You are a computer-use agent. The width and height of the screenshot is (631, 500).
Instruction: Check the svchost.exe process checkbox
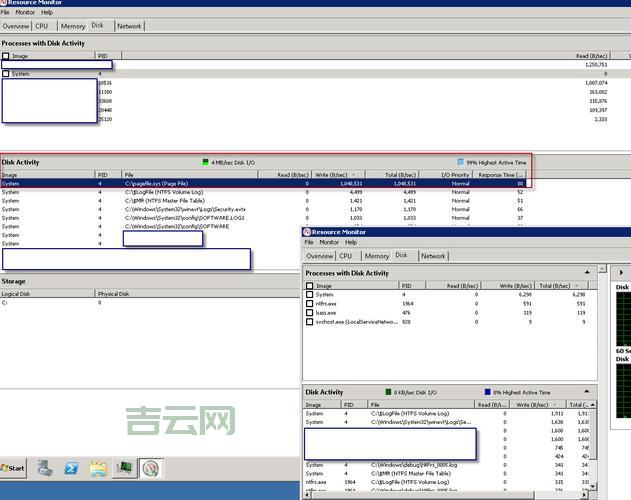309,322
